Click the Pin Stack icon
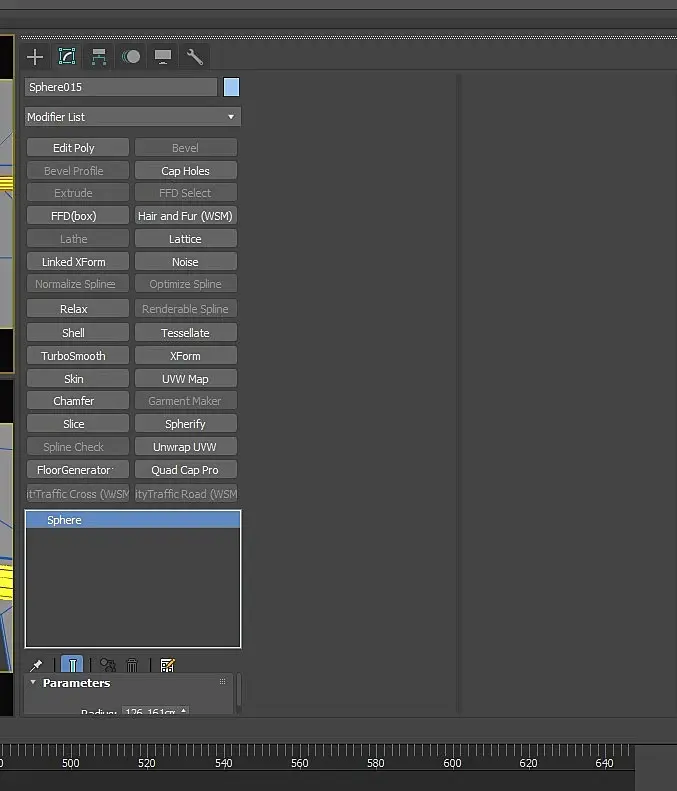The image size is (677, 791). click(x=36, y=665)
